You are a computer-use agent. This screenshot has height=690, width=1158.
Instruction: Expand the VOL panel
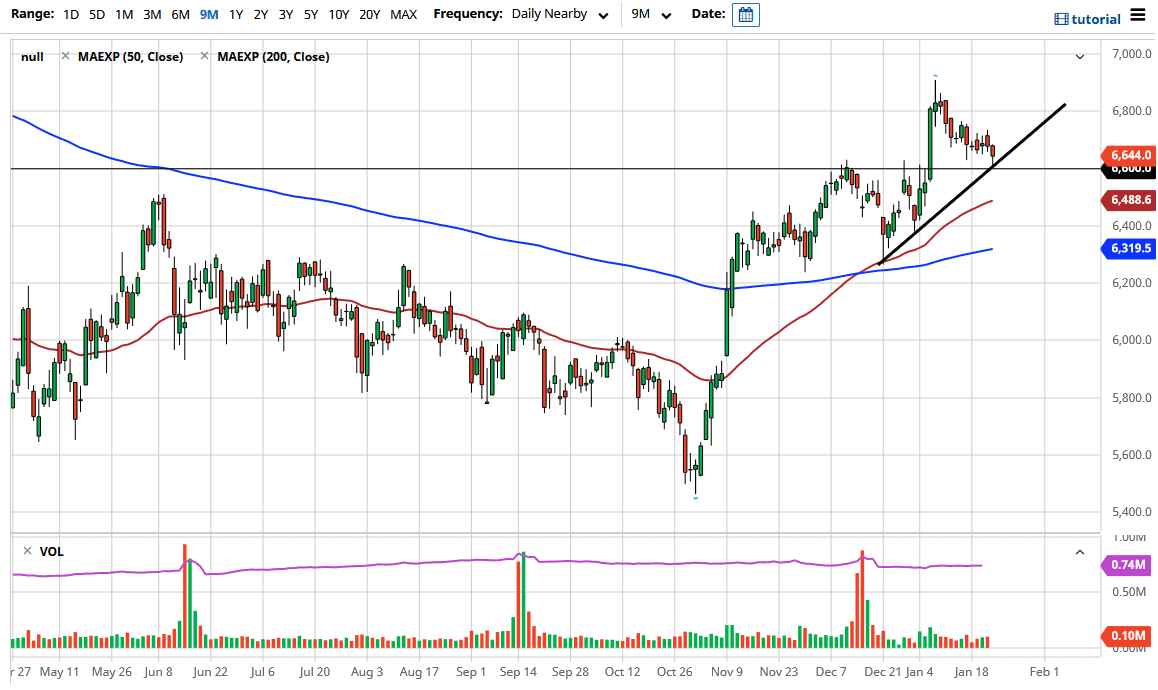[1079, 551]
